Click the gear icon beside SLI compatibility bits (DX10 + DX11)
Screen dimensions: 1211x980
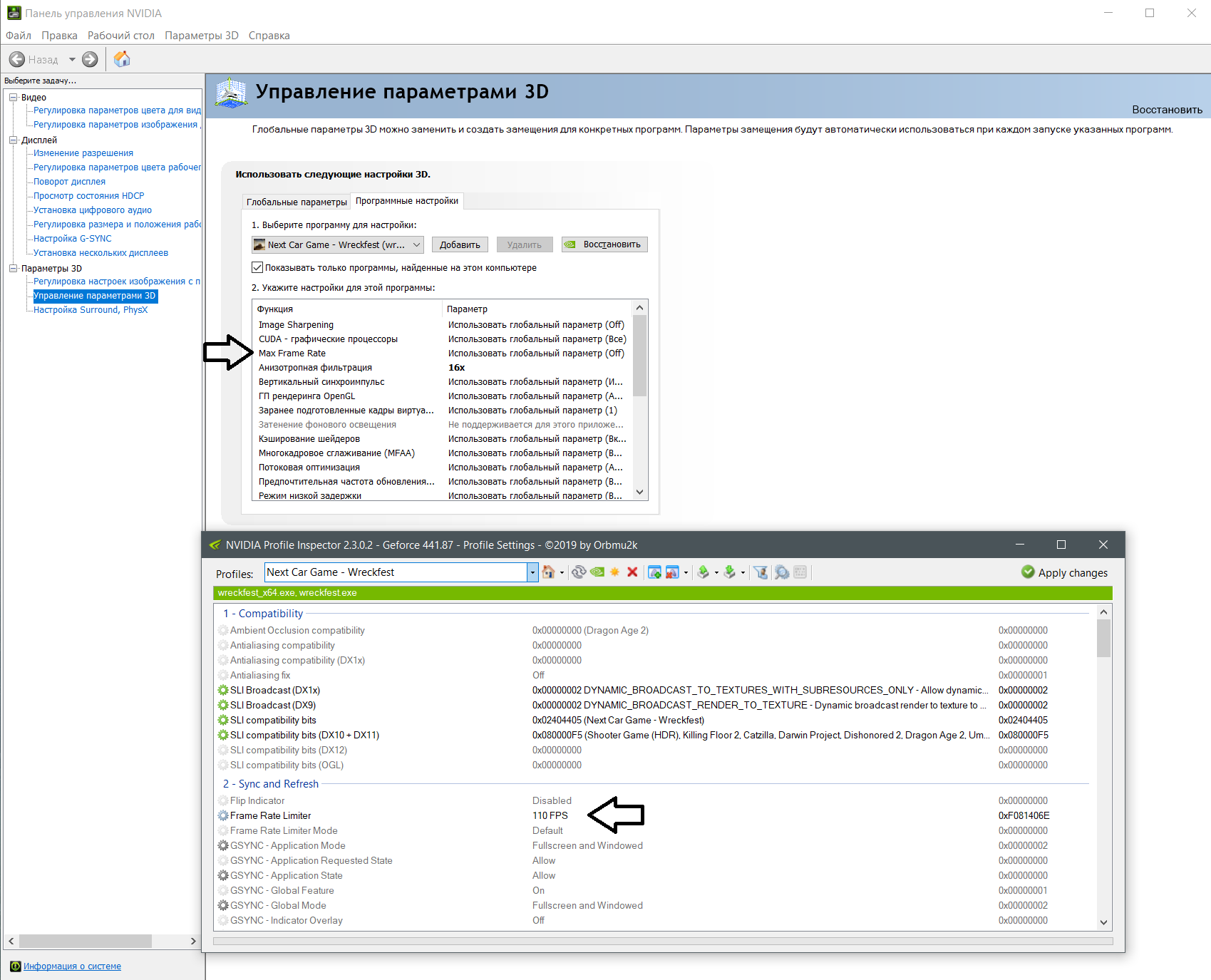pos(223,736)
